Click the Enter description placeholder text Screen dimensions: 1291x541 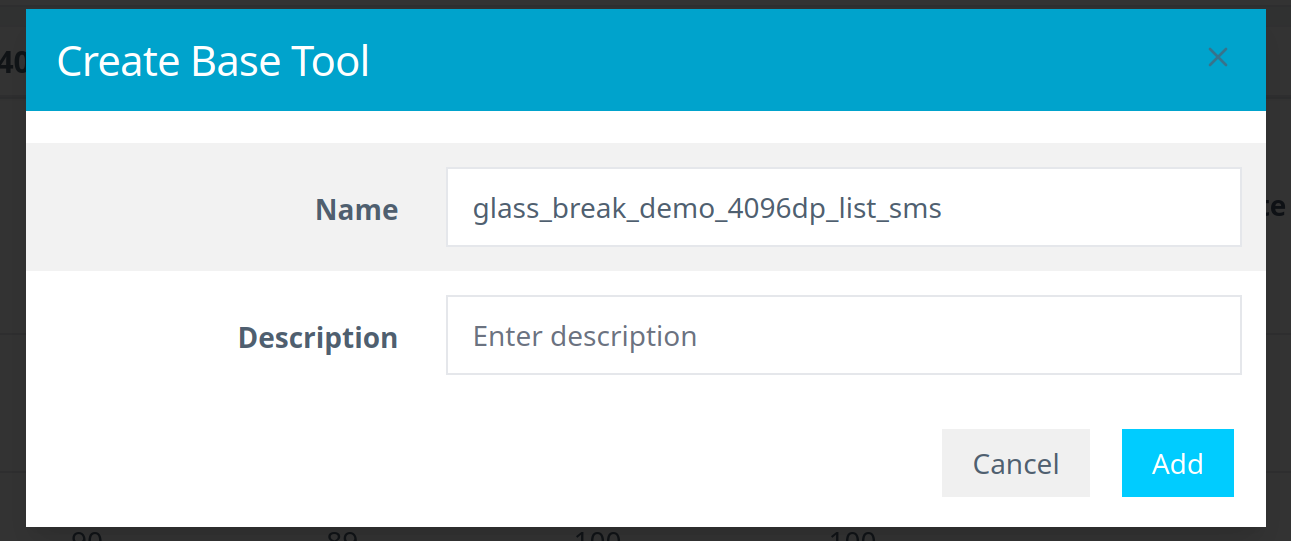point(584,336)
